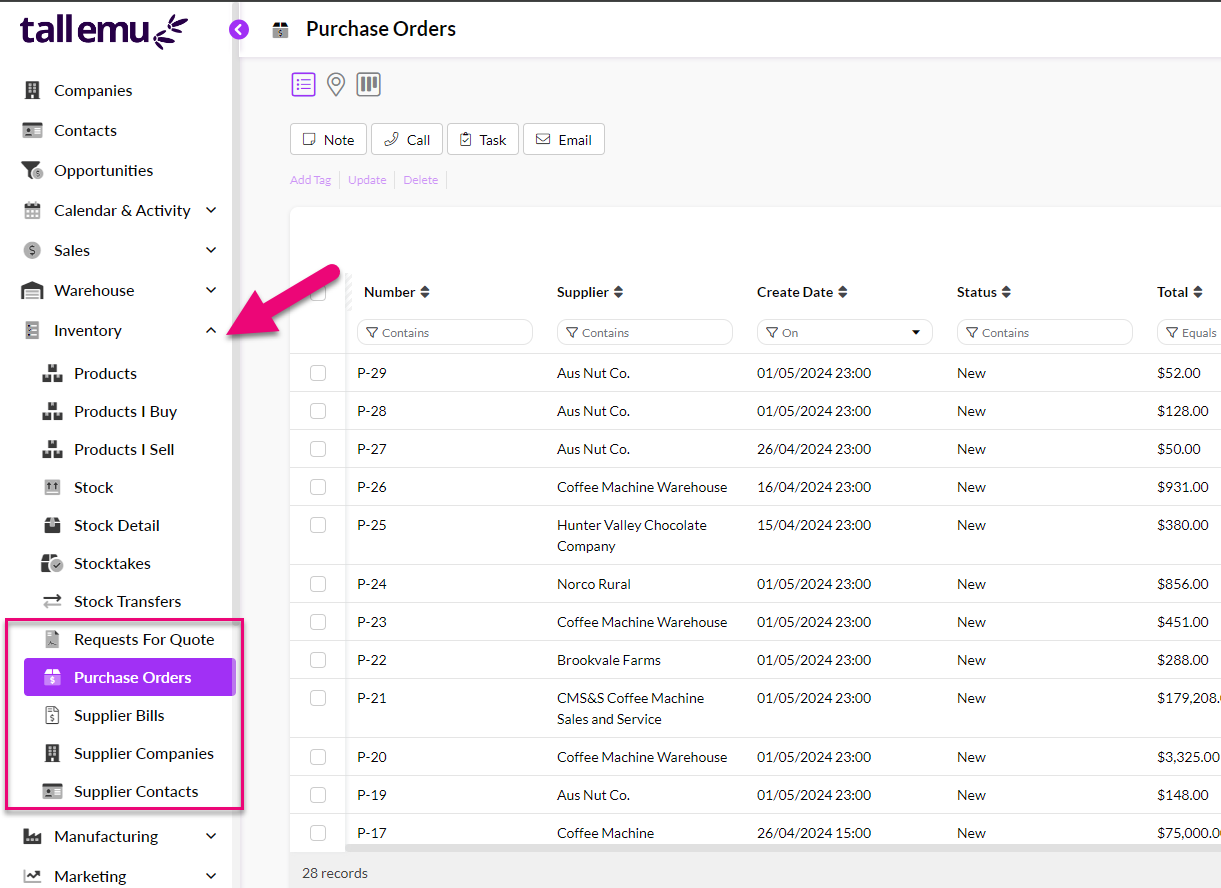
Task: Select all rows with the header checkbox
Action: 317,292
